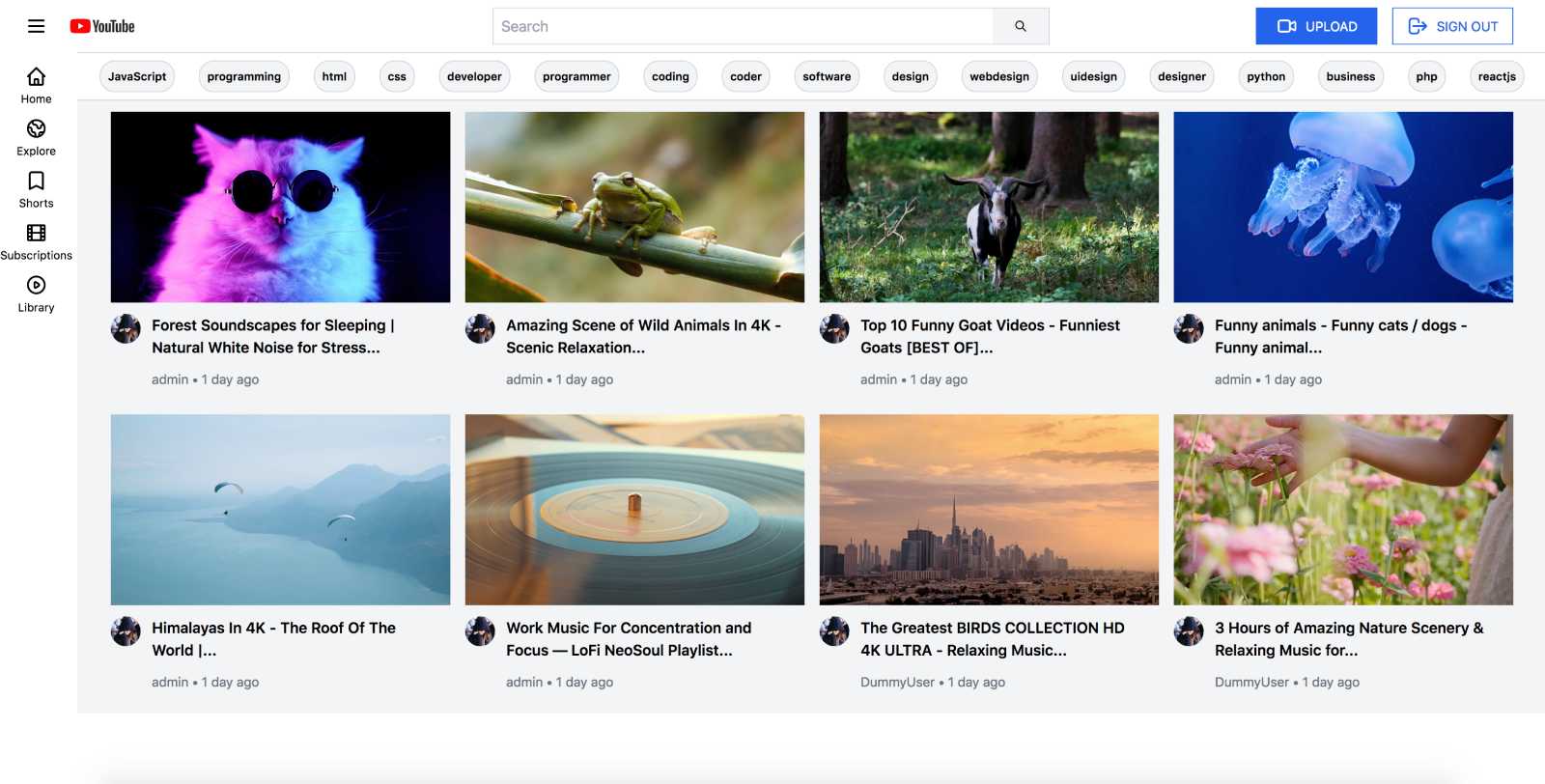Select the Explore sidebar icon

[36, 136]
